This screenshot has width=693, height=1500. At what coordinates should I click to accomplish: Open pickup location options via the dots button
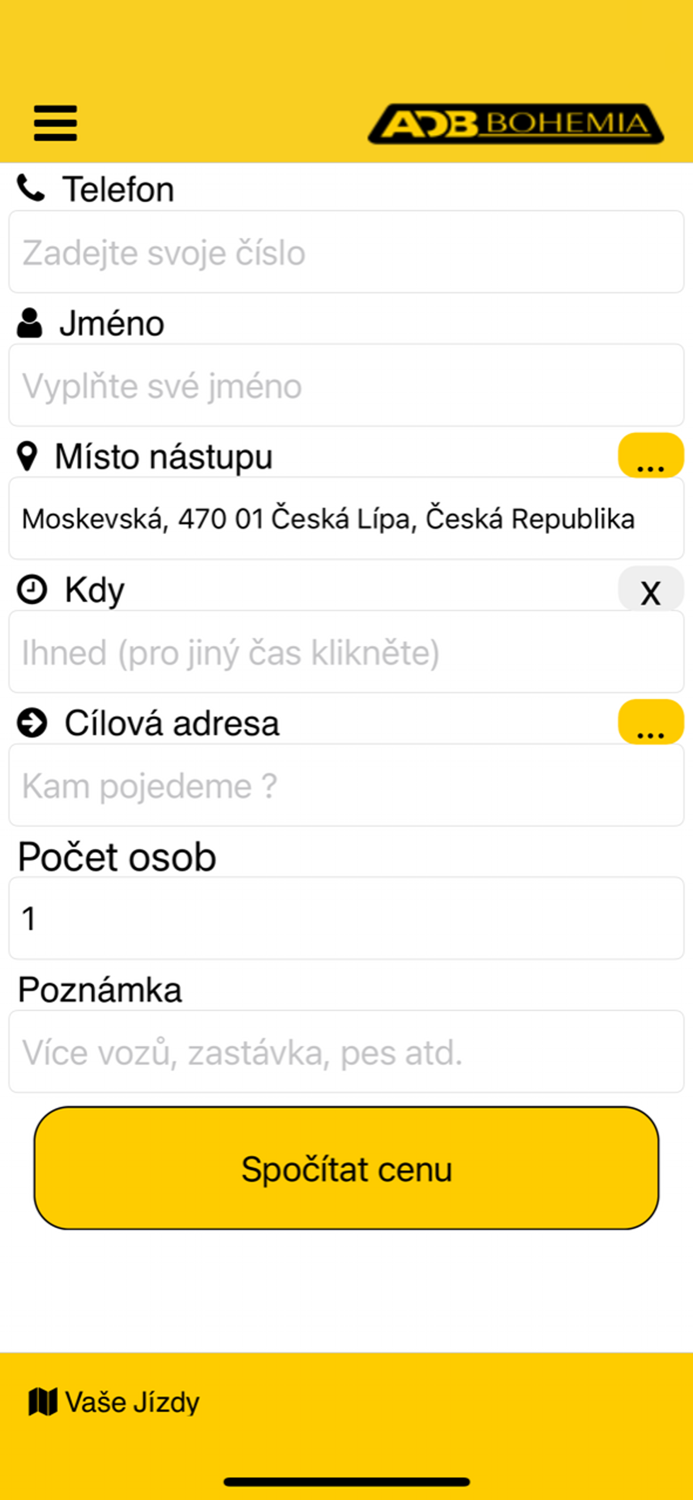pos(651,454)
